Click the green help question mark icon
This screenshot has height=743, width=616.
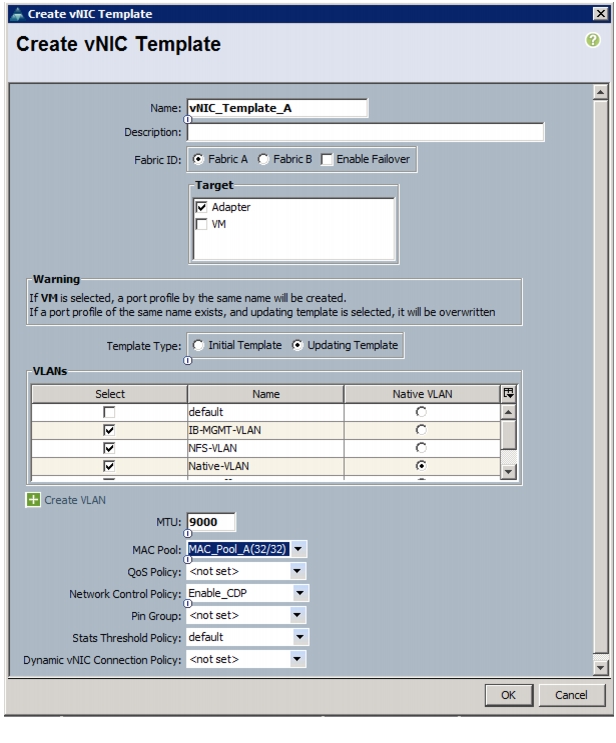(x=592, y=40)
